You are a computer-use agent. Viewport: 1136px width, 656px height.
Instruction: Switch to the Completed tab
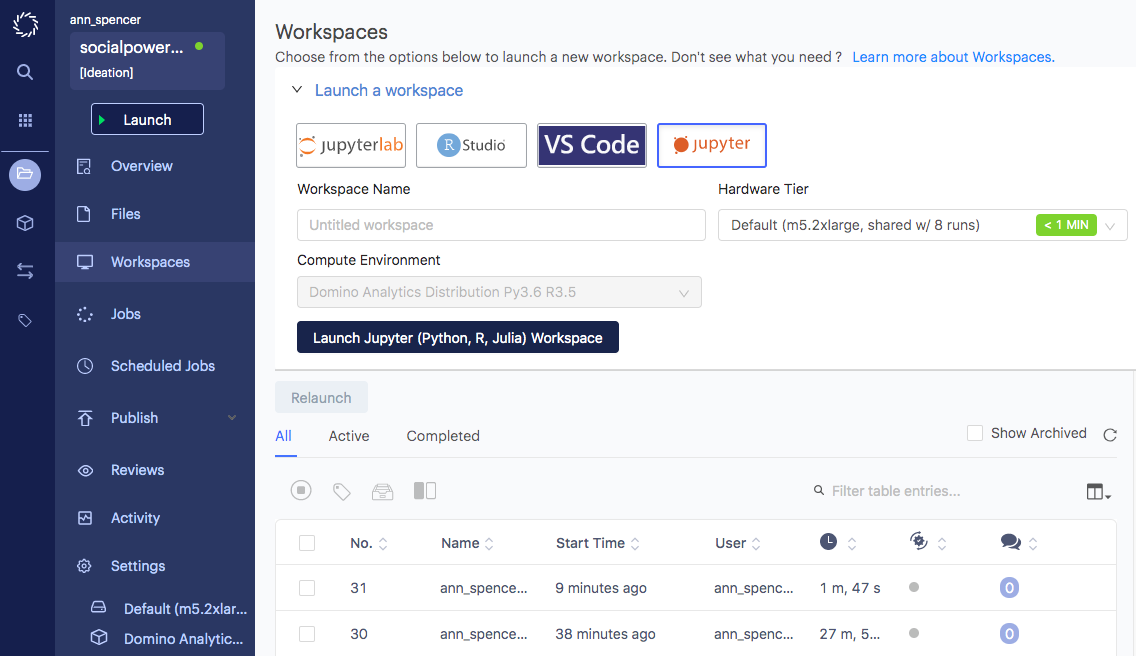pos(442,436)
